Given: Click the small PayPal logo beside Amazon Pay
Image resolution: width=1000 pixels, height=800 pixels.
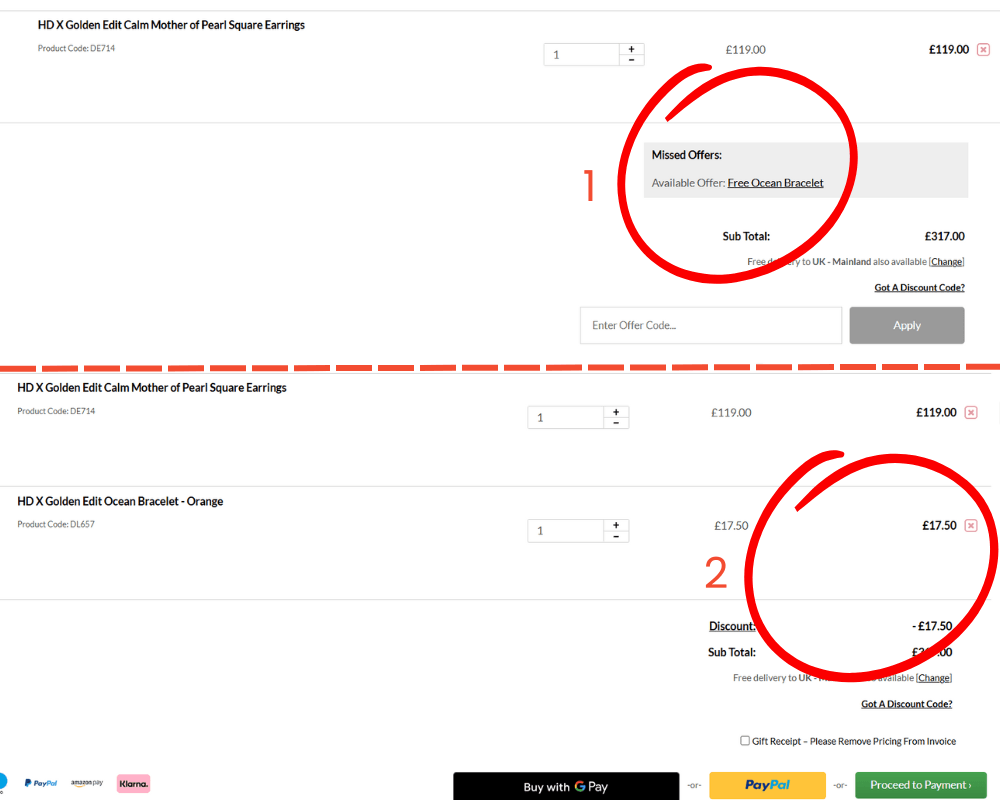Looking at the screenshot, I should [41, 784].
